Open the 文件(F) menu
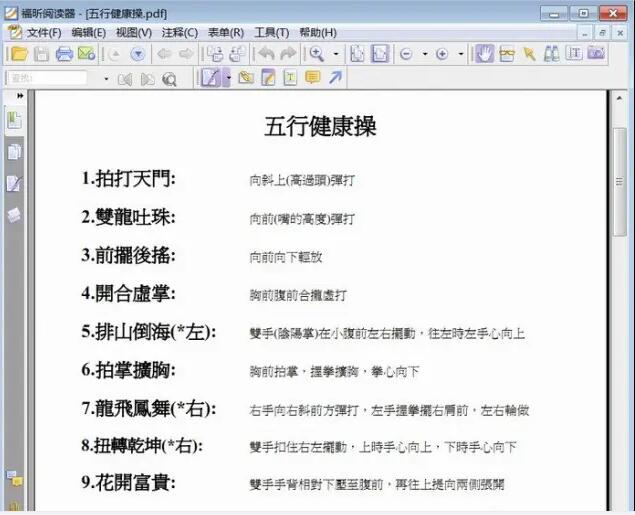The height and width of the screenshot is (515, 635). click(44, 33)
